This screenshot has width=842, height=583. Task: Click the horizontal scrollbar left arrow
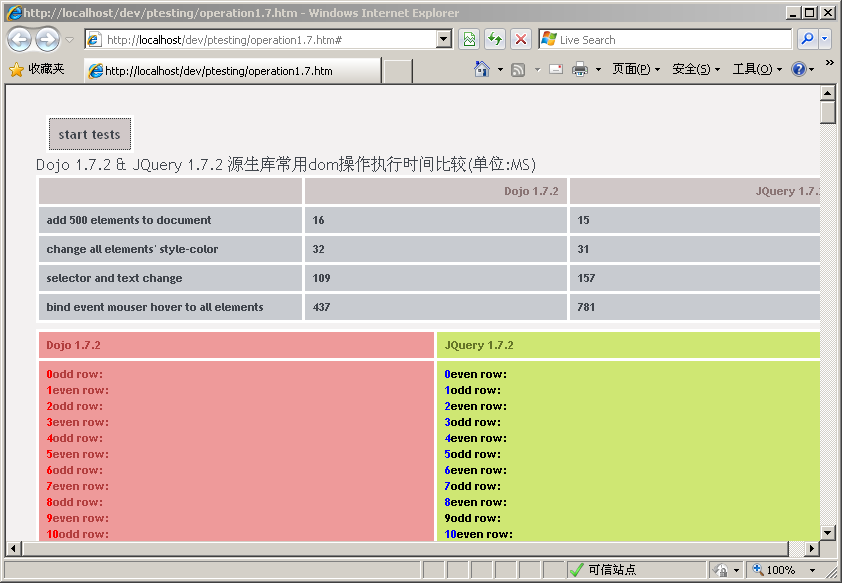pyautogui.click(x=13, y=549)
